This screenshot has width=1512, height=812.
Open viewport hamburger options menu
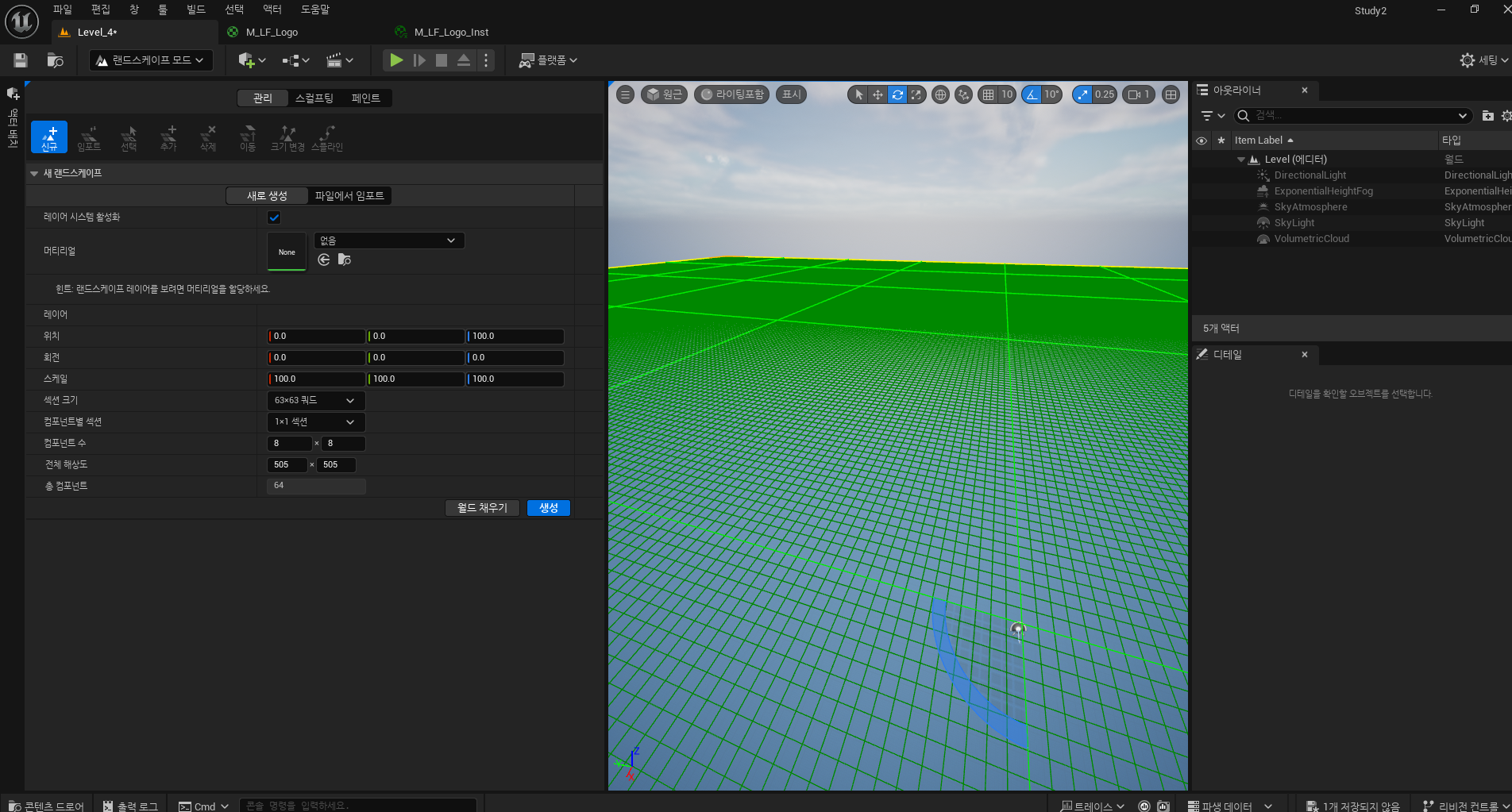625,94
